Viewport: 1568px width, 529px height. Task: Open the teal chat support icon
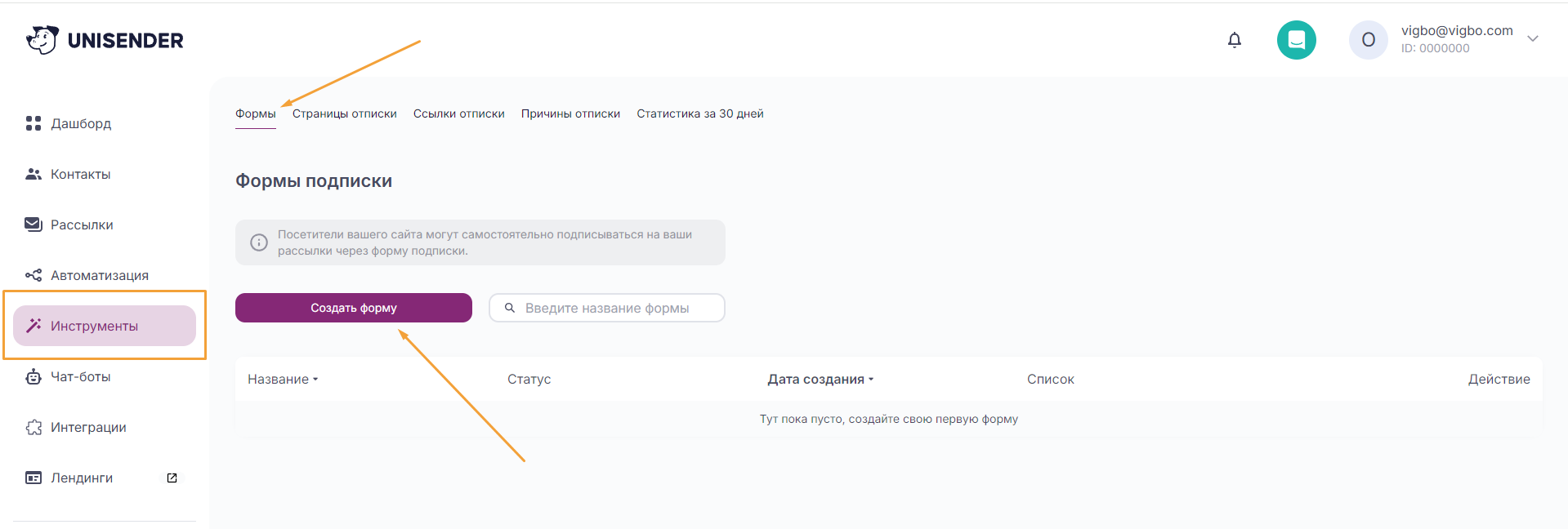tap(1297, 40)
